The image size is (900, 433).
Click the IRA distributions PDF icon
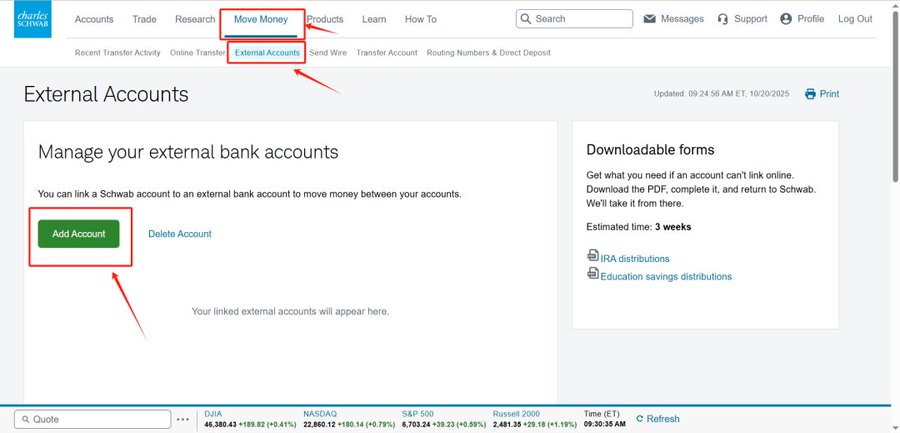(x=593, y=256)
